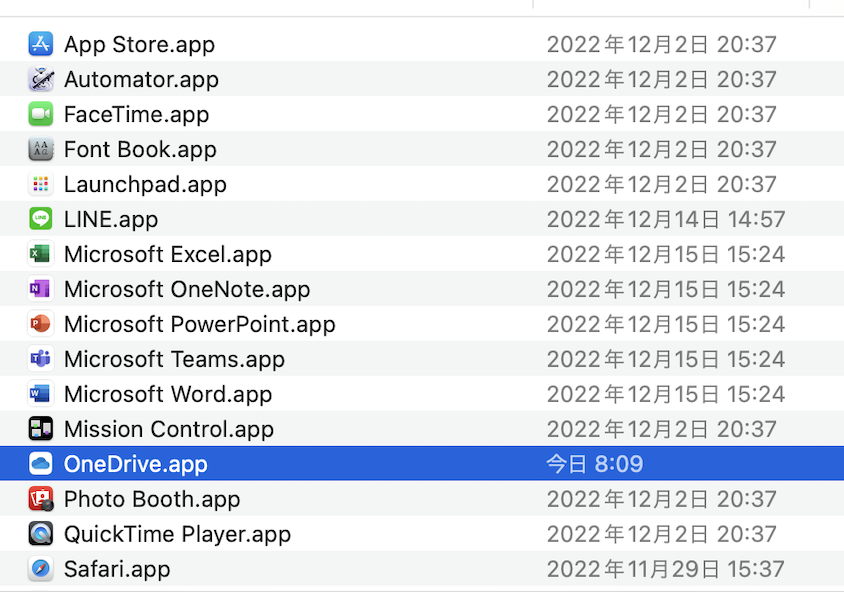Click the Microsoft Excel icon
The height and width of the screenshot is (592, 844).
point(41,254)
